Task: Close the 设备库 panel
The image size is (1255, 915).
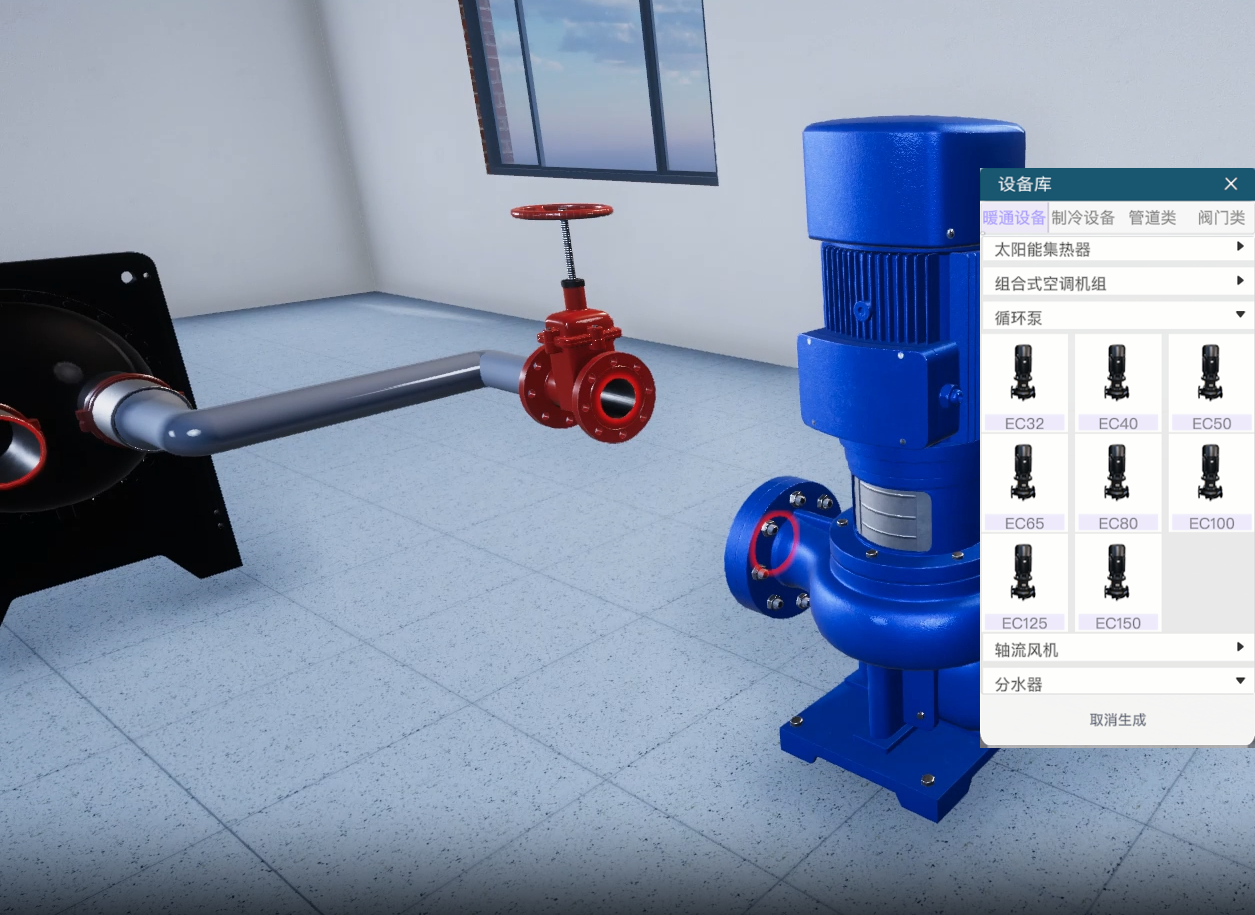Action: click(x=1231, y=184)
